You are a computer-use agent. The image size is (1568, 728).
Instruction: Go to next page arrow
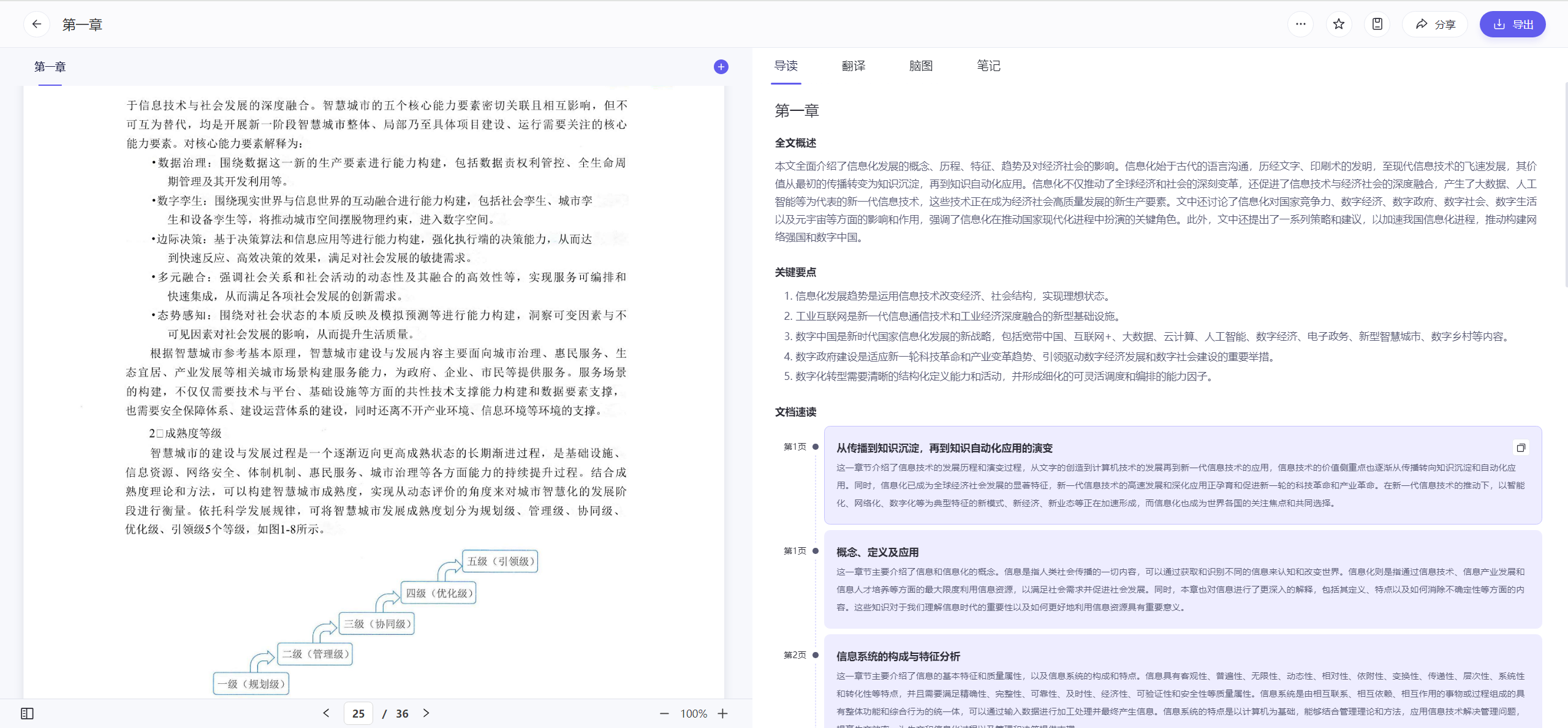pos(426,713)
